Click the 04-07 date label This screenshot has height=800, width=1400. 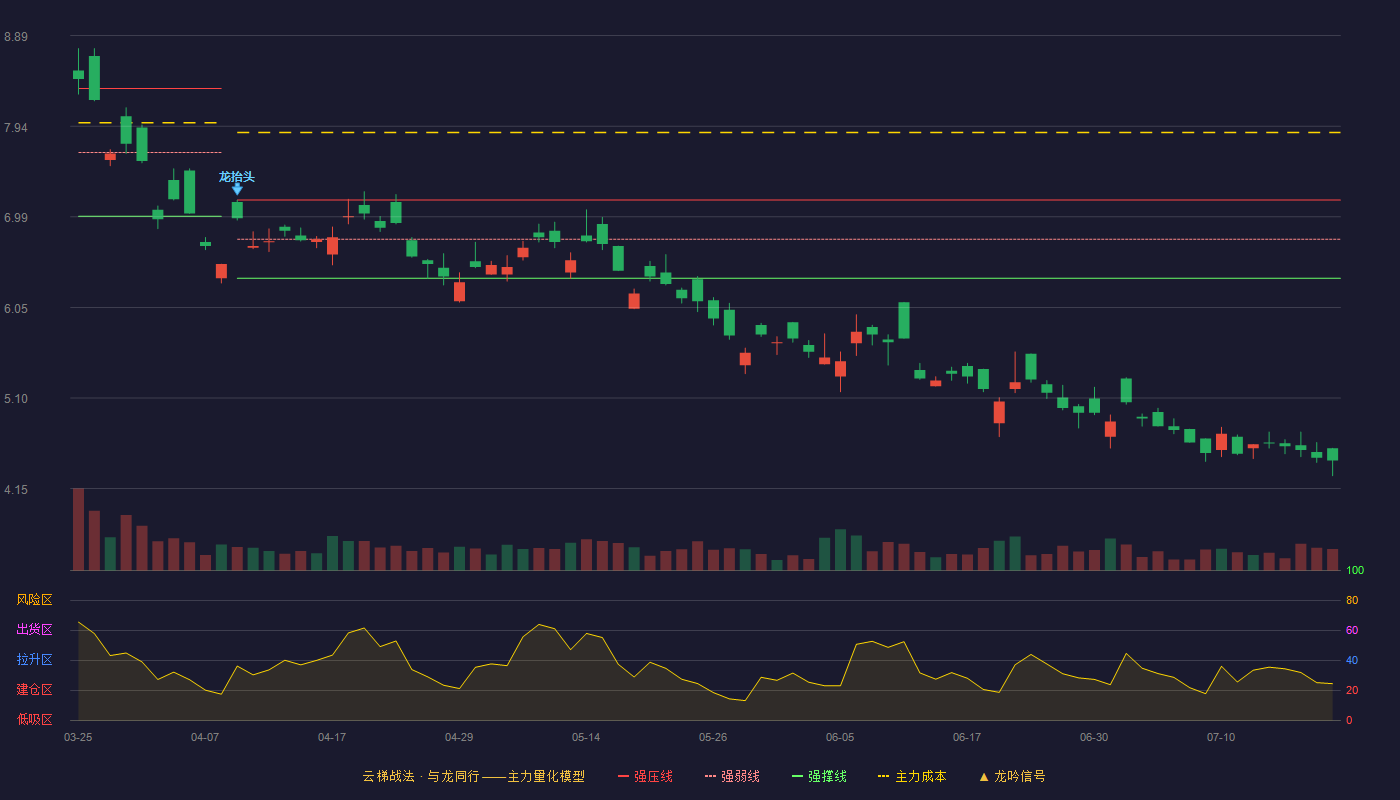point(205,737)
